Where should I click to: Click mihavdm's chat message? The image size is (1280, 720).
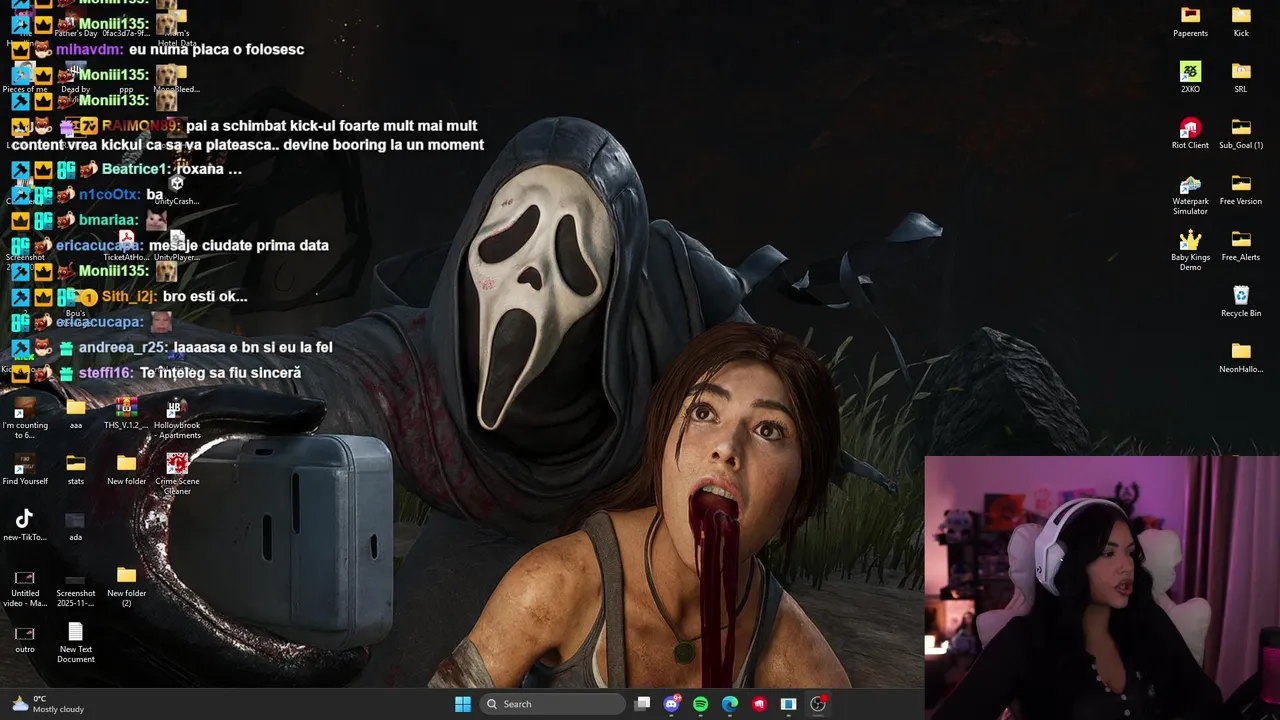coord(216,49)
